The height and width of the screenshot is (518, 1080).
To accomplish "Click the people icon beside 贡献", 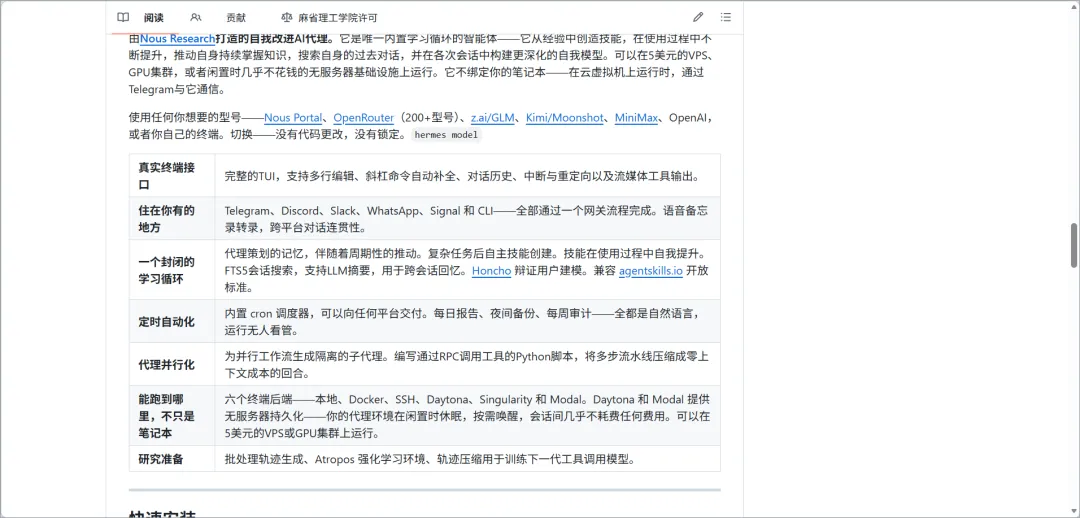I will tap(196, 17).
